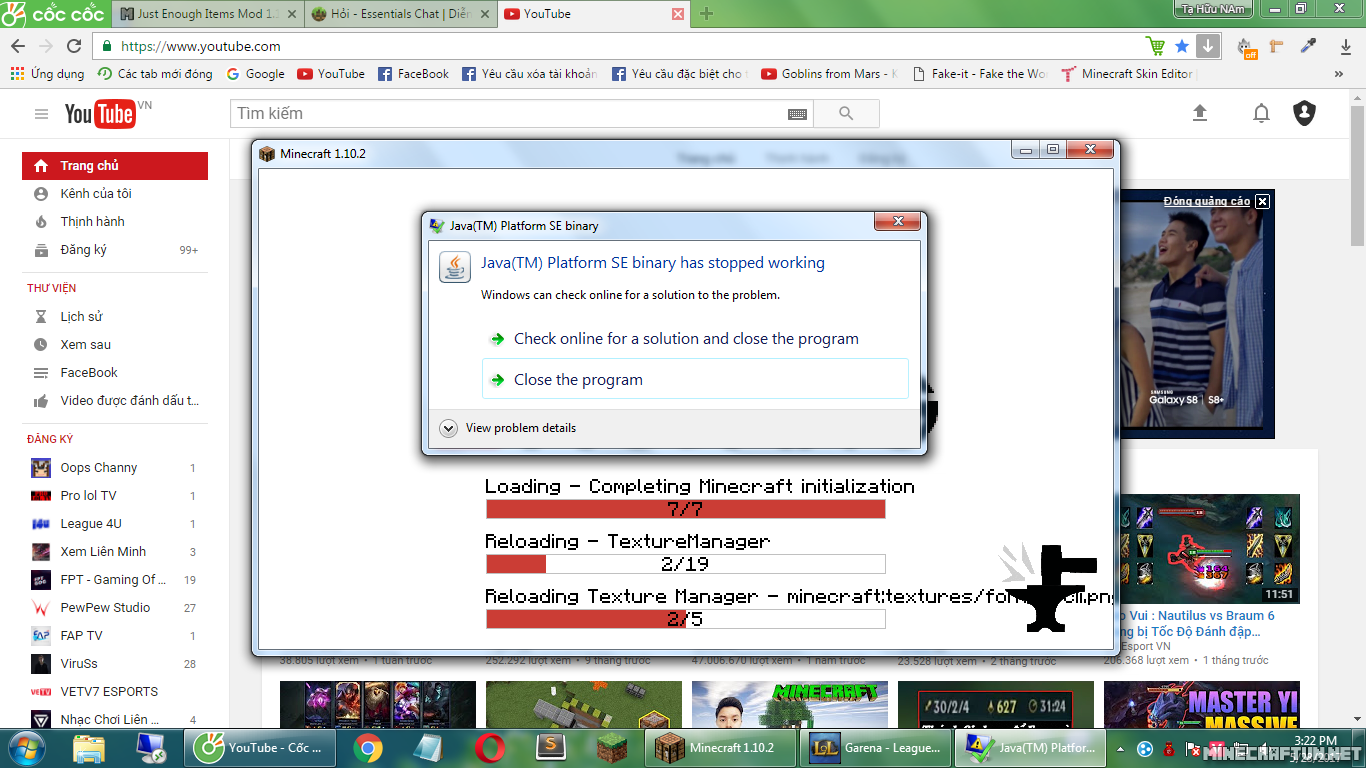1366x768 pixels.
Task: Open the YouTube upload icon in the header
Action: click(x=1199, y=113)
